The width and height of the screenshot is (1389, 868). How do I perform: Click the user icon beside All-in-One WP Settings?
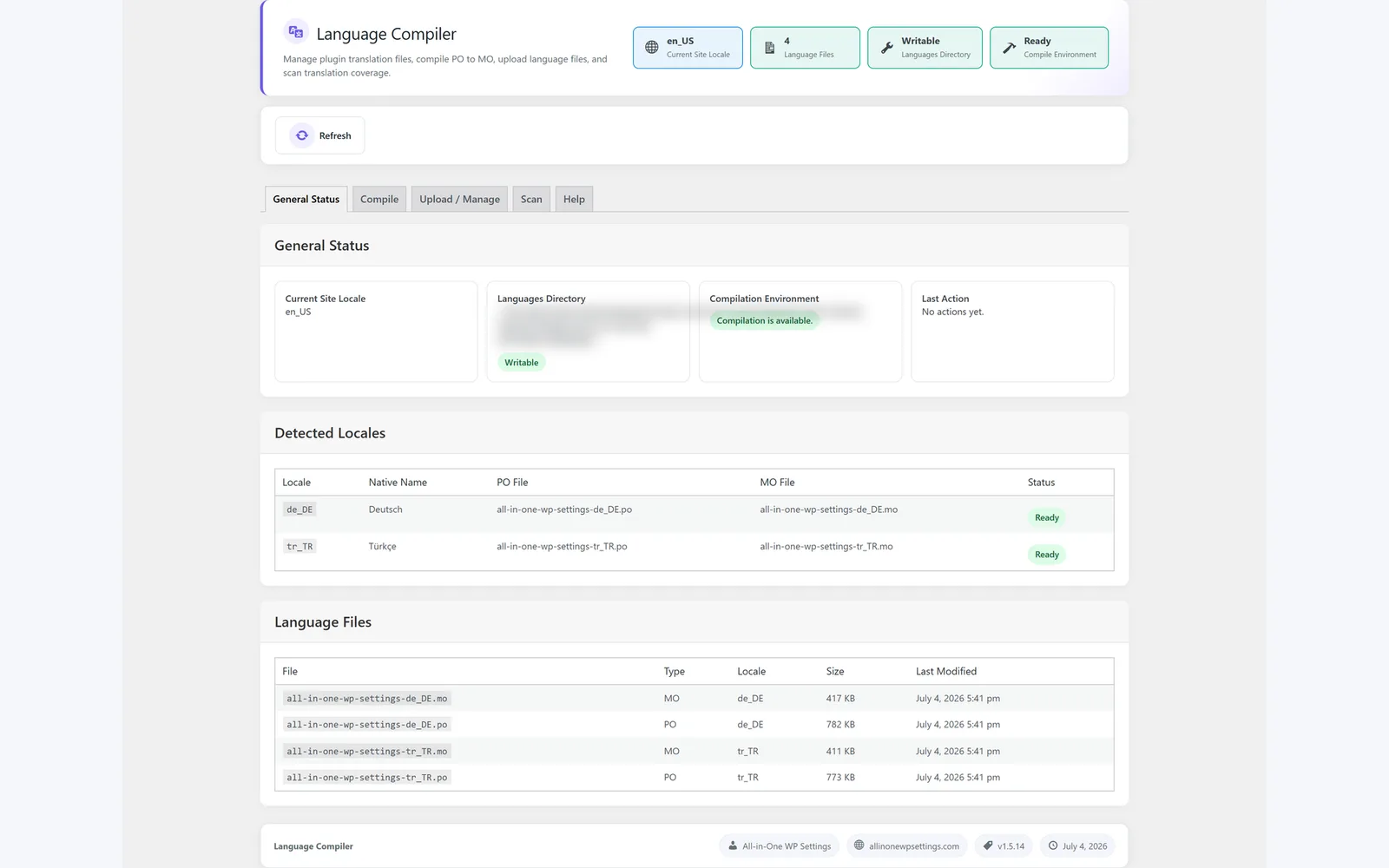[733, 845]
